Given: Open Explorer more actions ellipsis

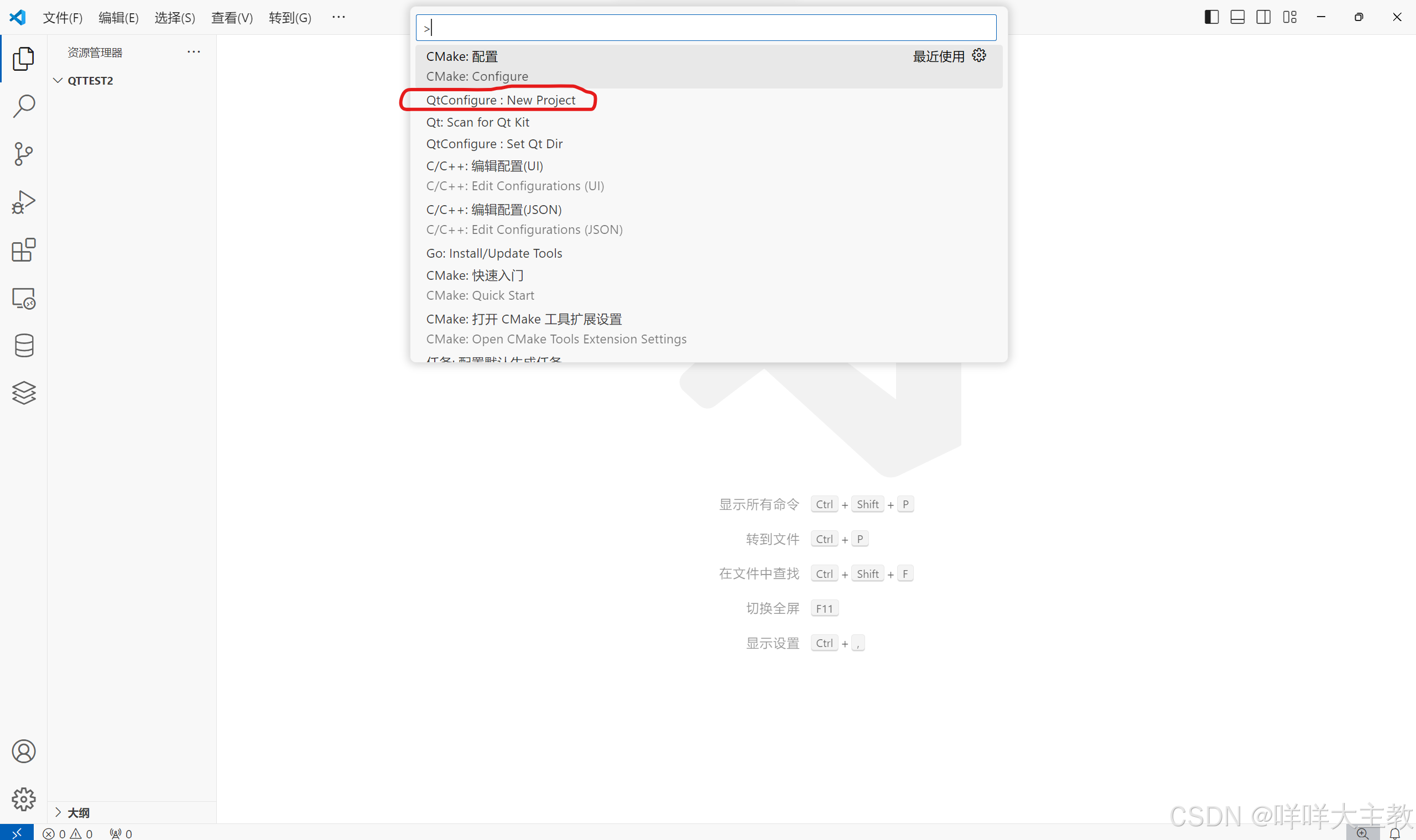Looking at the screenshot, I should (x=194, y=52).
